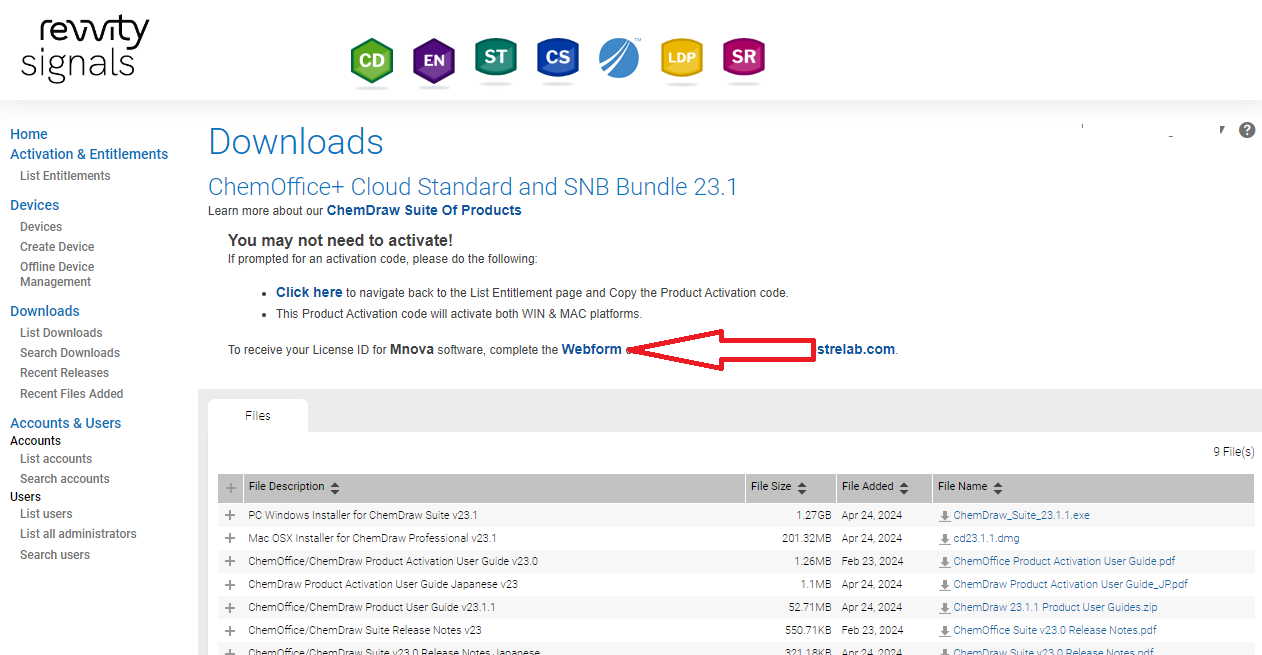Expand the Mac OSX Installer row
The height and width of the screenshot is (655, 1262).
pos(231,539)
